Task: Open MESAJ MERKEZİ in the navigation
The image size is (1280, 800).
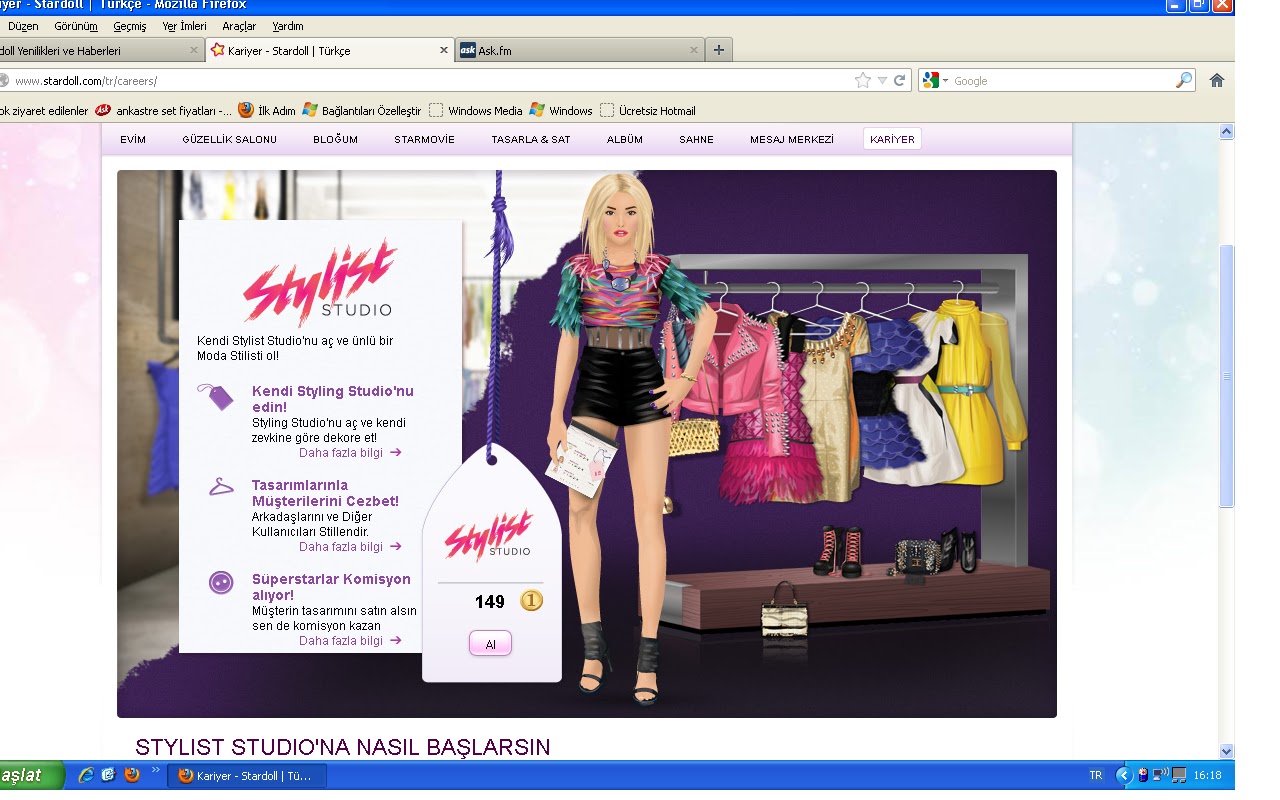Action: [x=792, y=140]
